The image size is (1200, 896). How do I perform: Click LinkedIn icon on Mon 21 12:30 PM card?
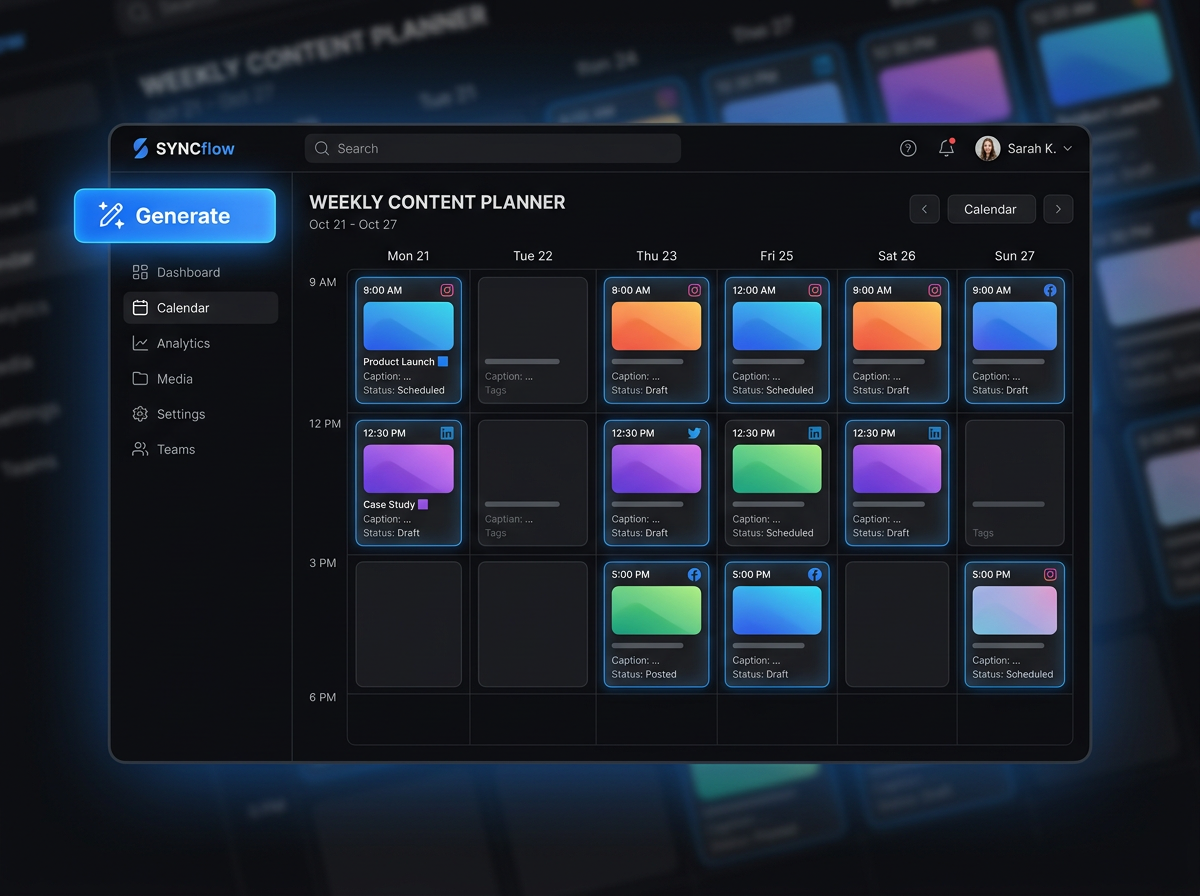coord(447,433)
